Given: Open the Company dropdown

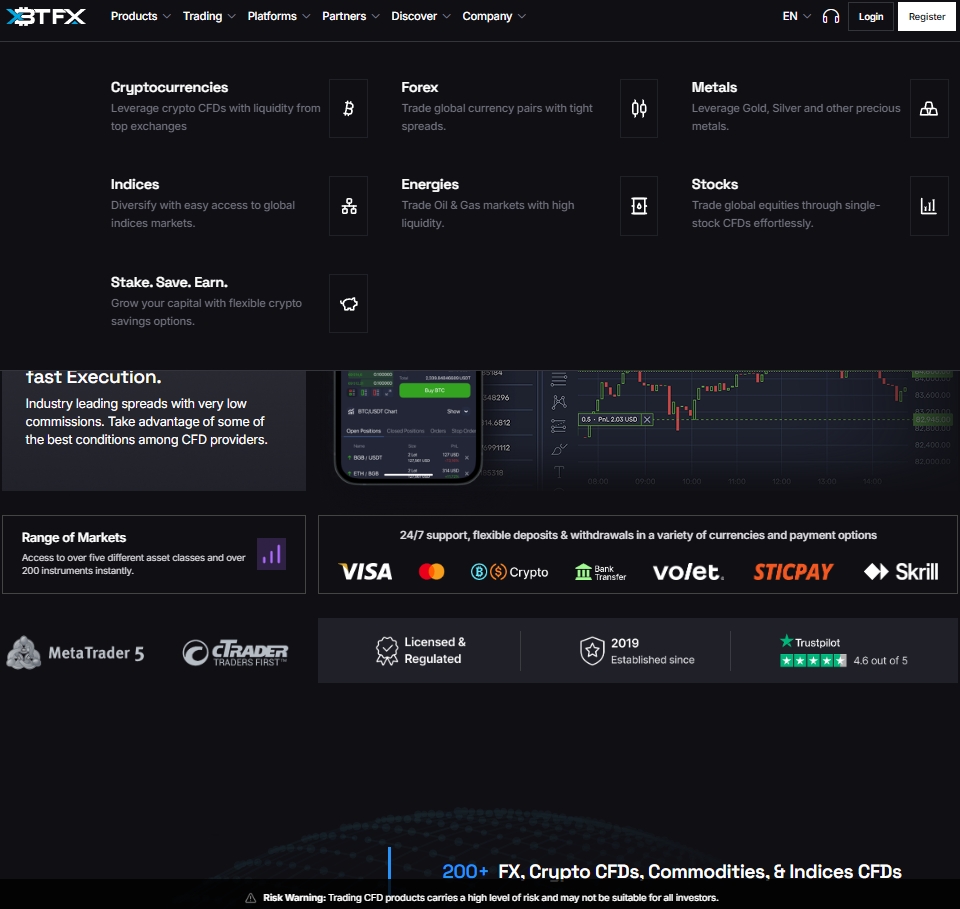Looking at the screenshot, I should (x=493, y=17).
